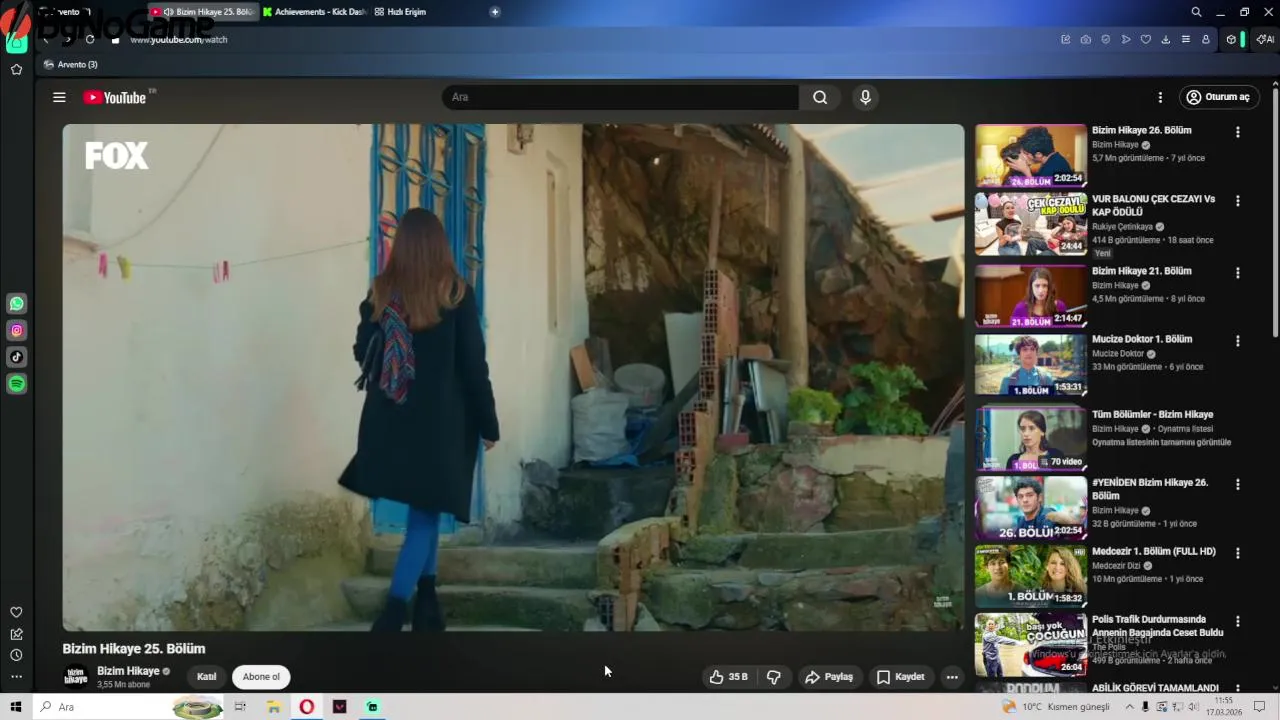The height and width of the screenshot is (720, 1280).
Task: Start voice search with microphone icon
Action: pyautogui.click(x=866, y=97)
